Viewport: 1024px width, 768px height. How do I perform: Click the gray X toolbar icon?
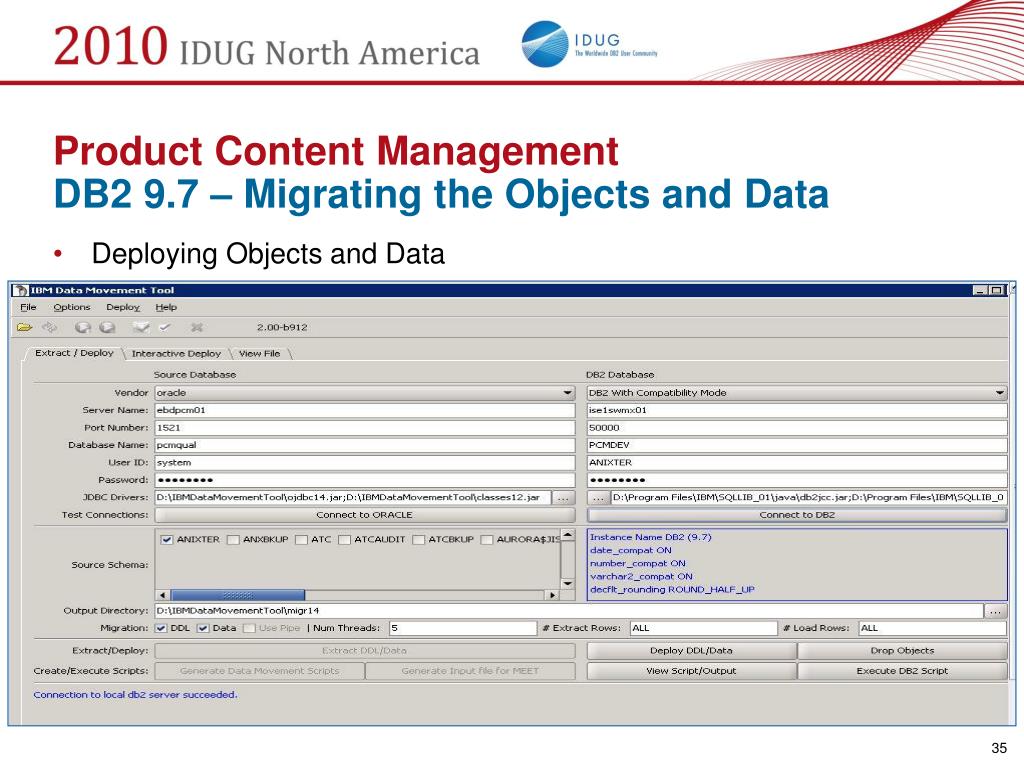click(x=197, y=327)
